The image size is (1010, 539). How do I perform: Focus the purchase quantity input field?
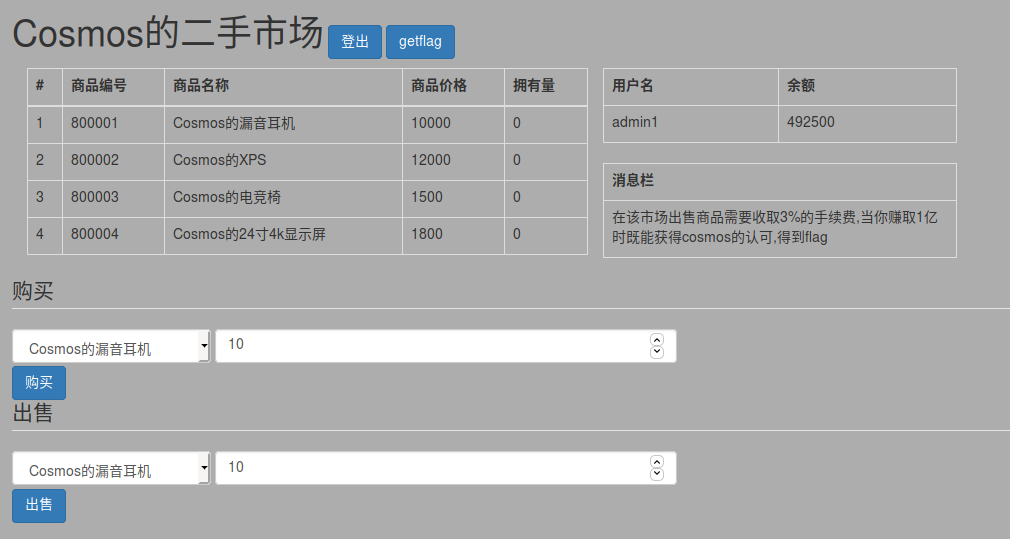430,346
